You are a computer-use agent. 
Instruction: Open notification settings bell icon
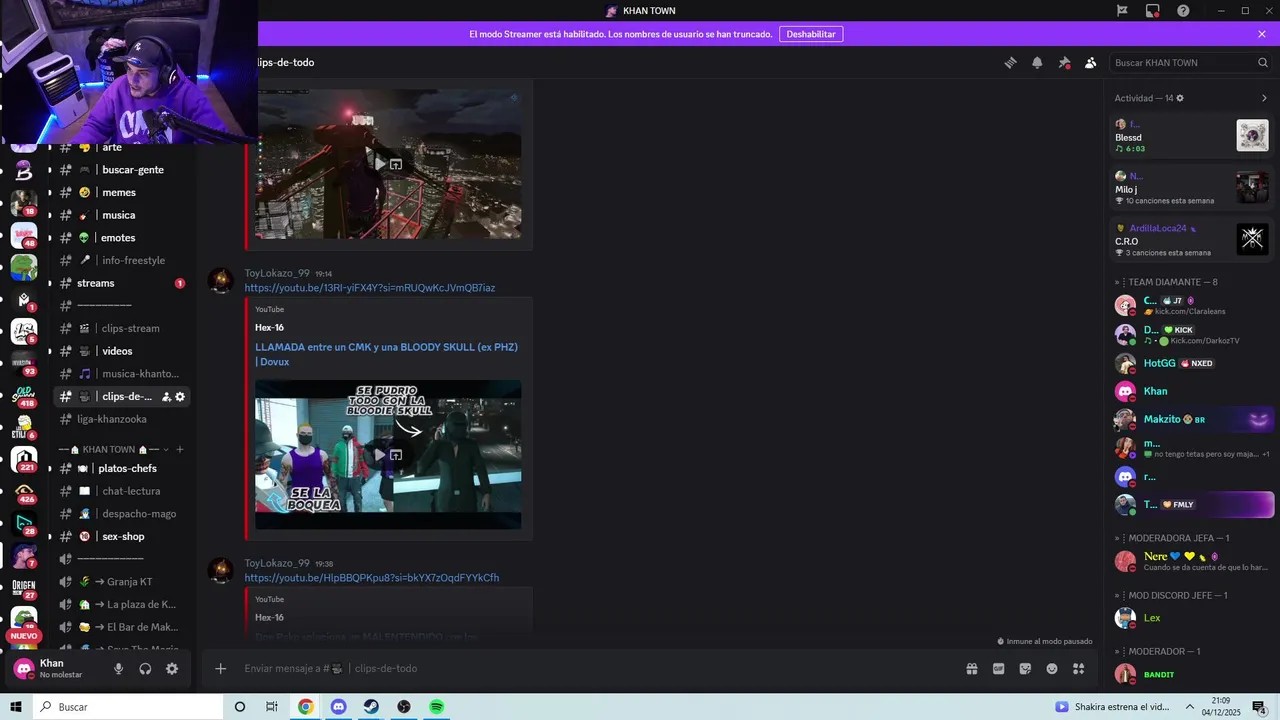coord(1037,62)
